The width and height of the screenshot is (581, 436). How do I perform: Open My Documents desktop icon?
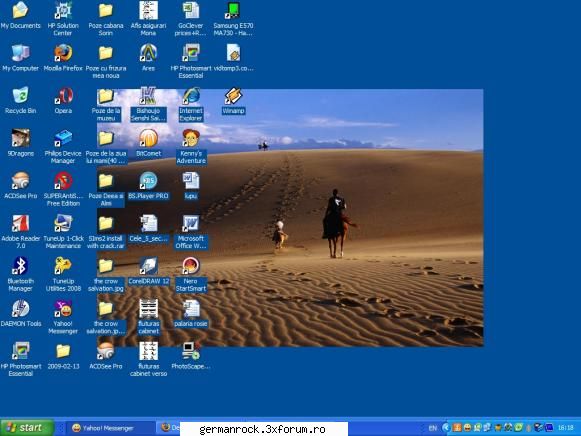click(x=20, y=10)
